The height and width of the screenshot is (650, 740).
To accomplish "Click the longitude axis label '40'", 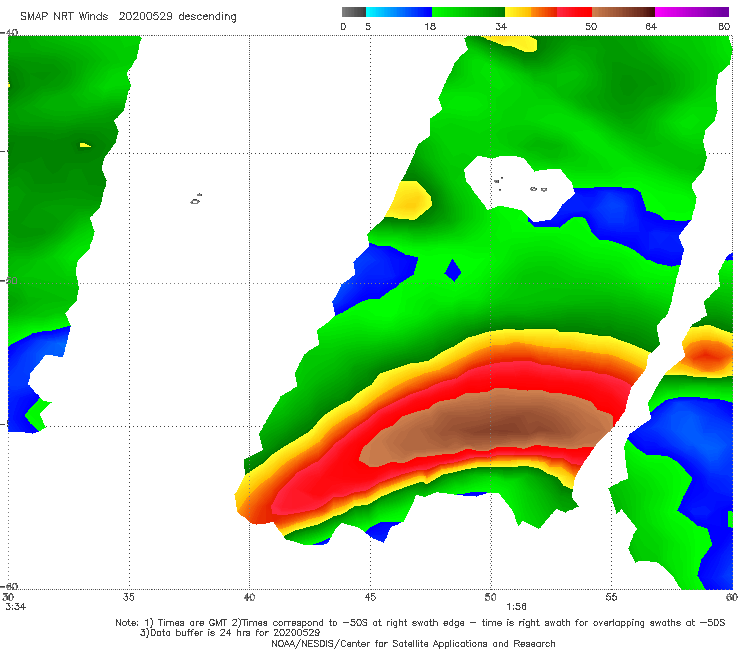I will (x=249, y=597).
